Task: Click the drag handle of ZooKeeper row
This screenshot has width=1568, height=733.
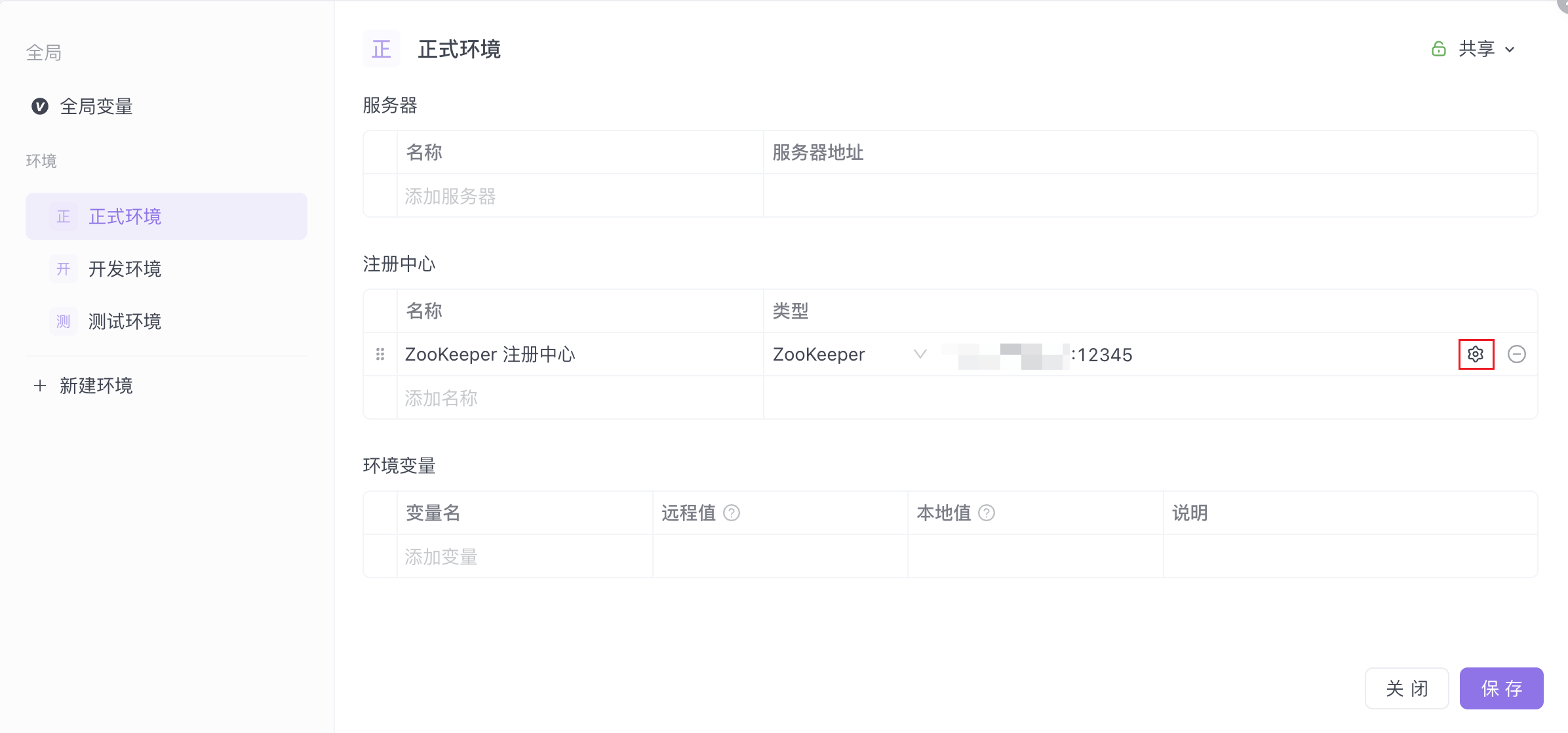Action: coord(380,354)
